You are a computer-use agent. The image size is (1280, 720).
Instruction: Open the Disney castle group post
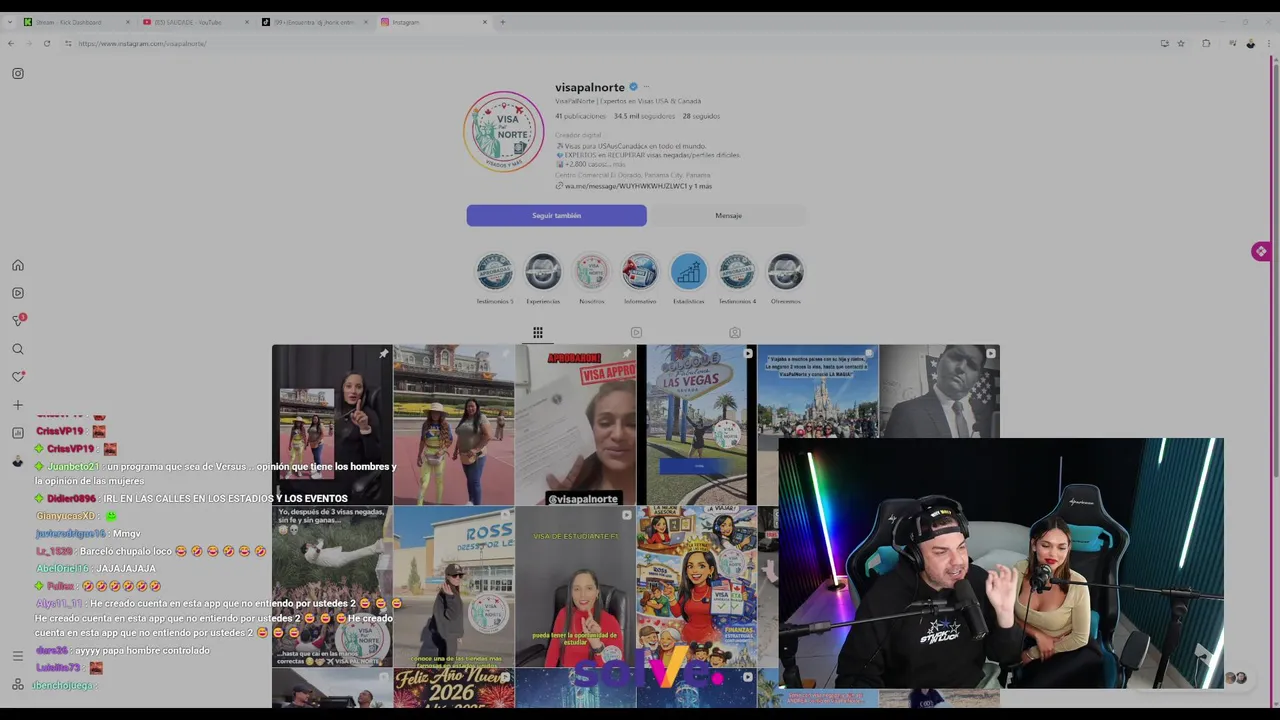tap(818, 392)
